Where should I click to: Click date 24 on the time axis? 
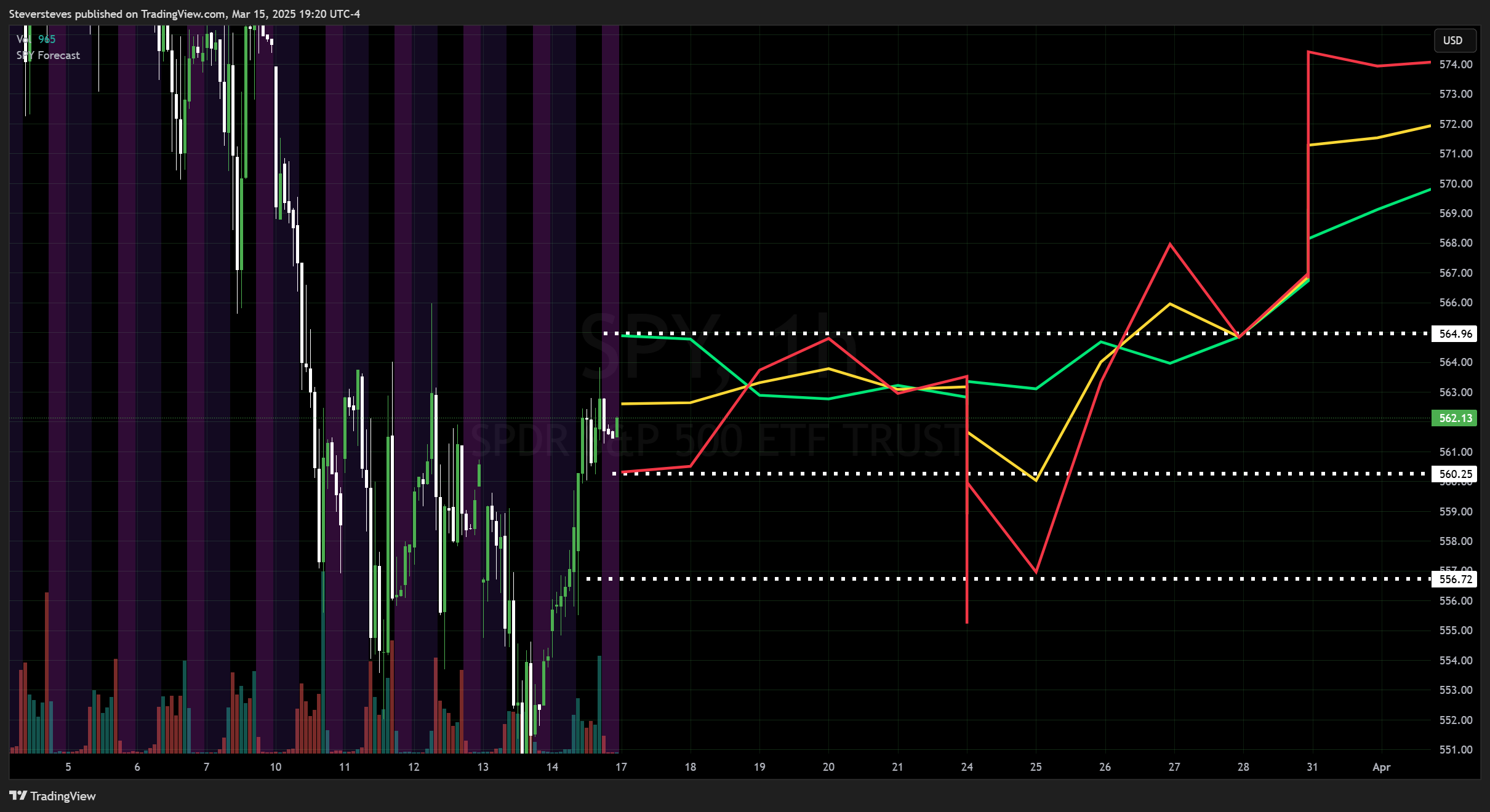click(967, 766)
